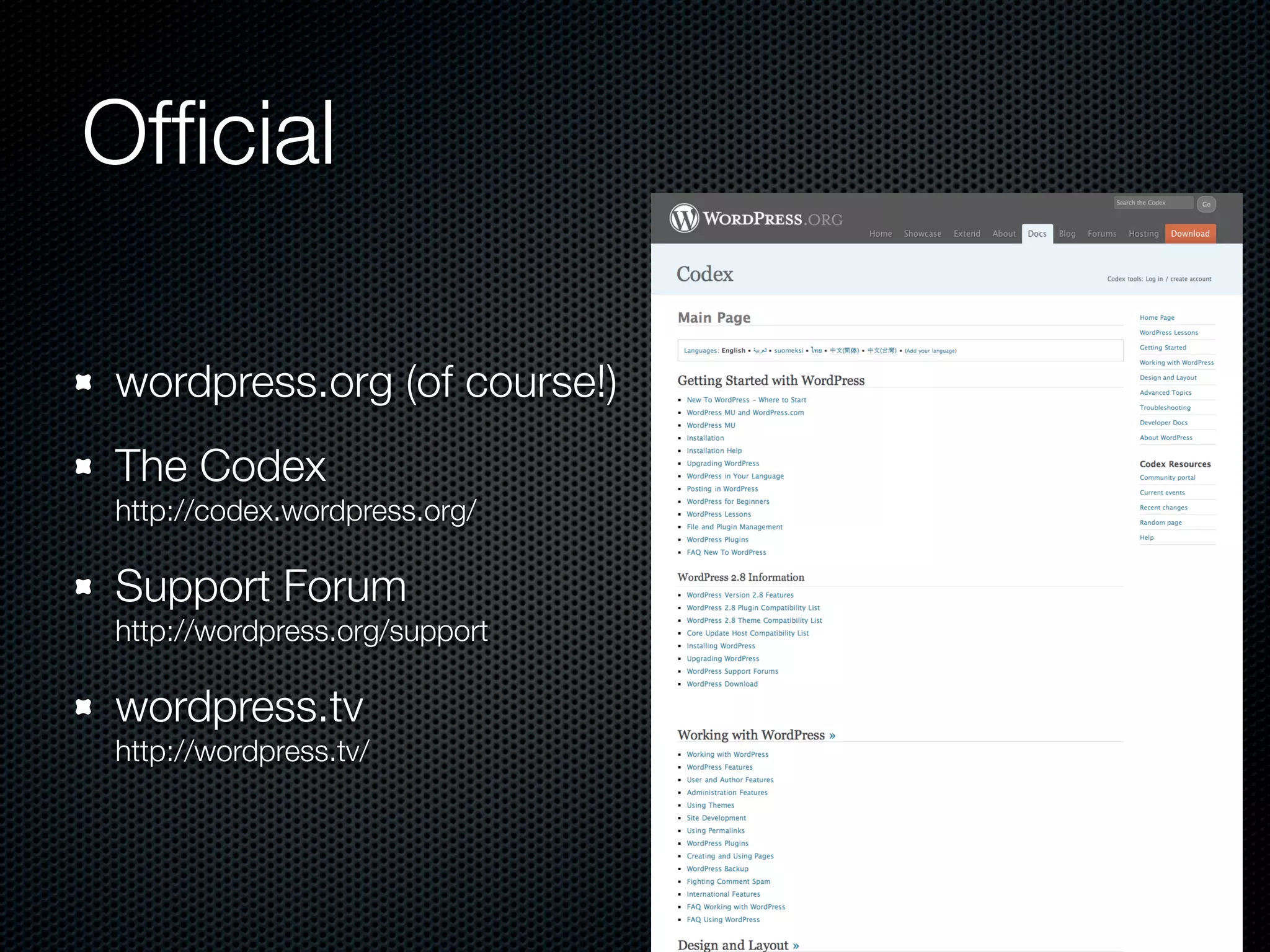Open Administration Features link
1270x952 pixels.
click(727, 793)
